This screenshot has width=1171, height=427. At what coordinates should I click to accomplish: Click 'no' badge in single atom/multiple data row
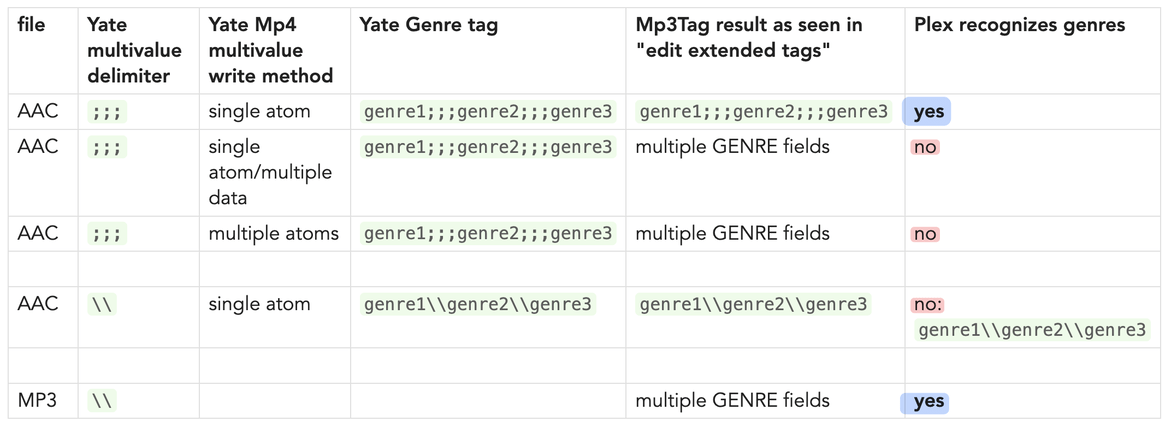tap(925, 148)
